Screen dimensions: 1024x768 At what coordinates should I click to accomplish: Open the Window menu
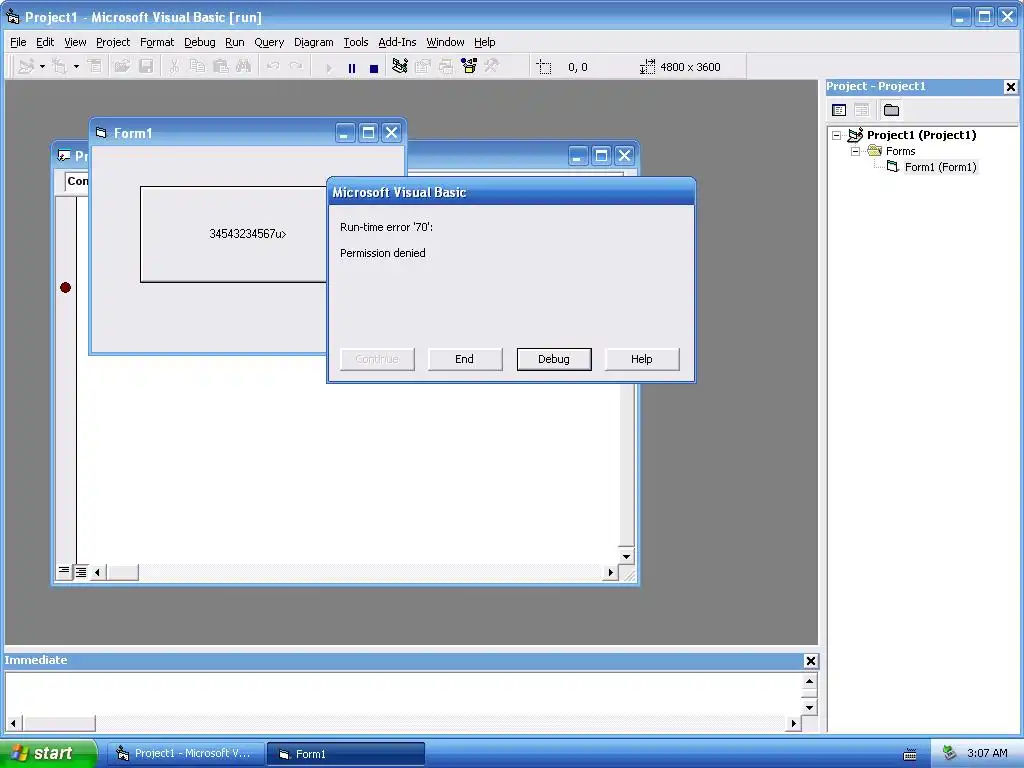point(445,42)
